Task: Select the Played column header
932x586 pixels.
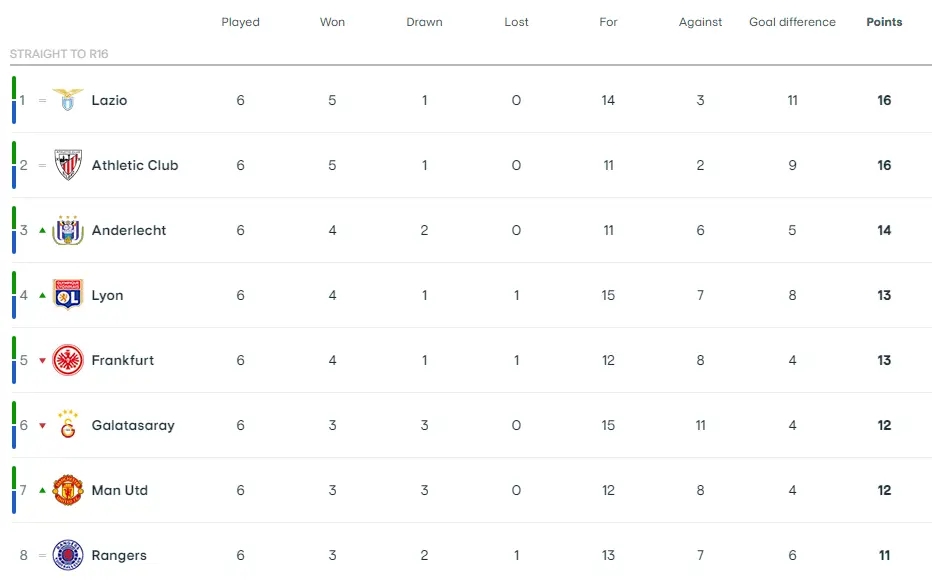Action: tap(240, 22)
